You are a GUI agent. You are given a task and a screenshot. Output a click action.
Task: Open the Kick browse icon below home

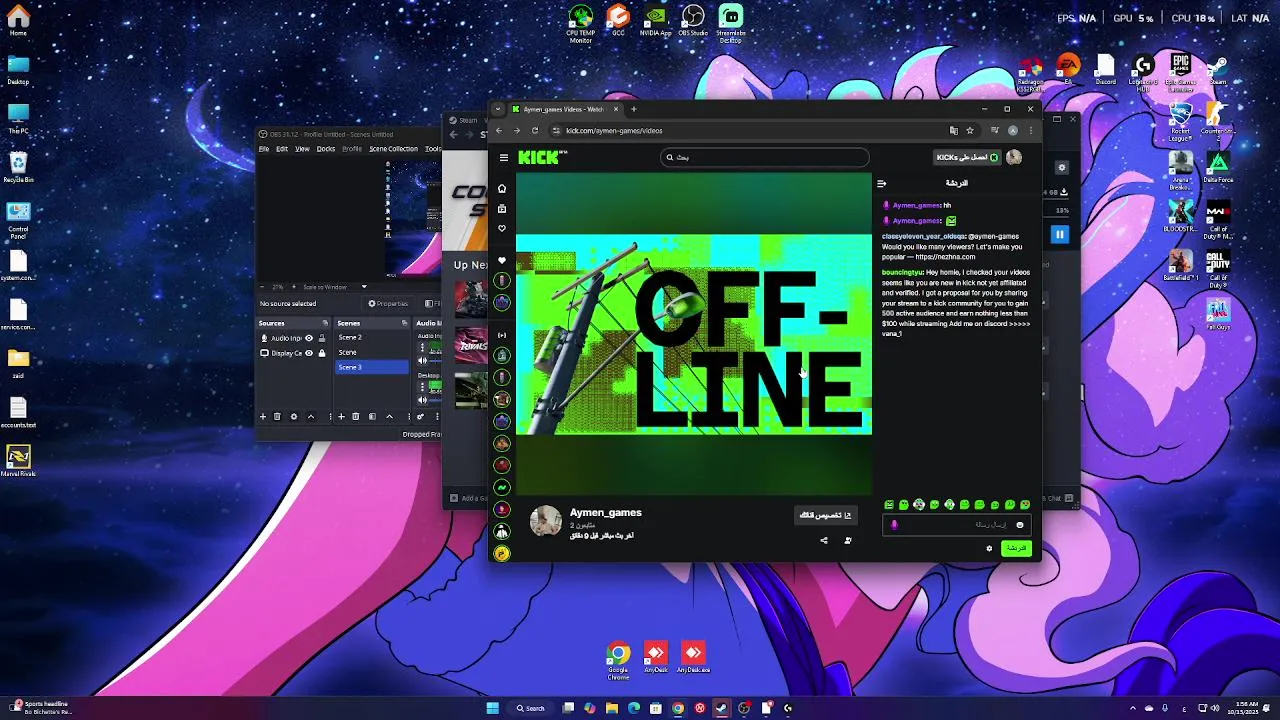502,208
